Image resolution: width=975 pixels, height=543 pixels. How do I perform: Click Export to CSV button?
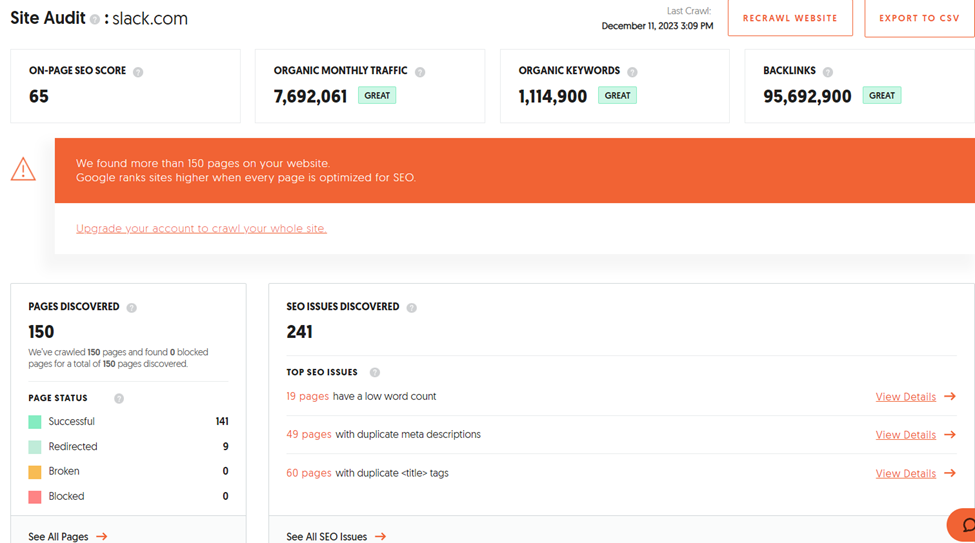click(919, 18)
